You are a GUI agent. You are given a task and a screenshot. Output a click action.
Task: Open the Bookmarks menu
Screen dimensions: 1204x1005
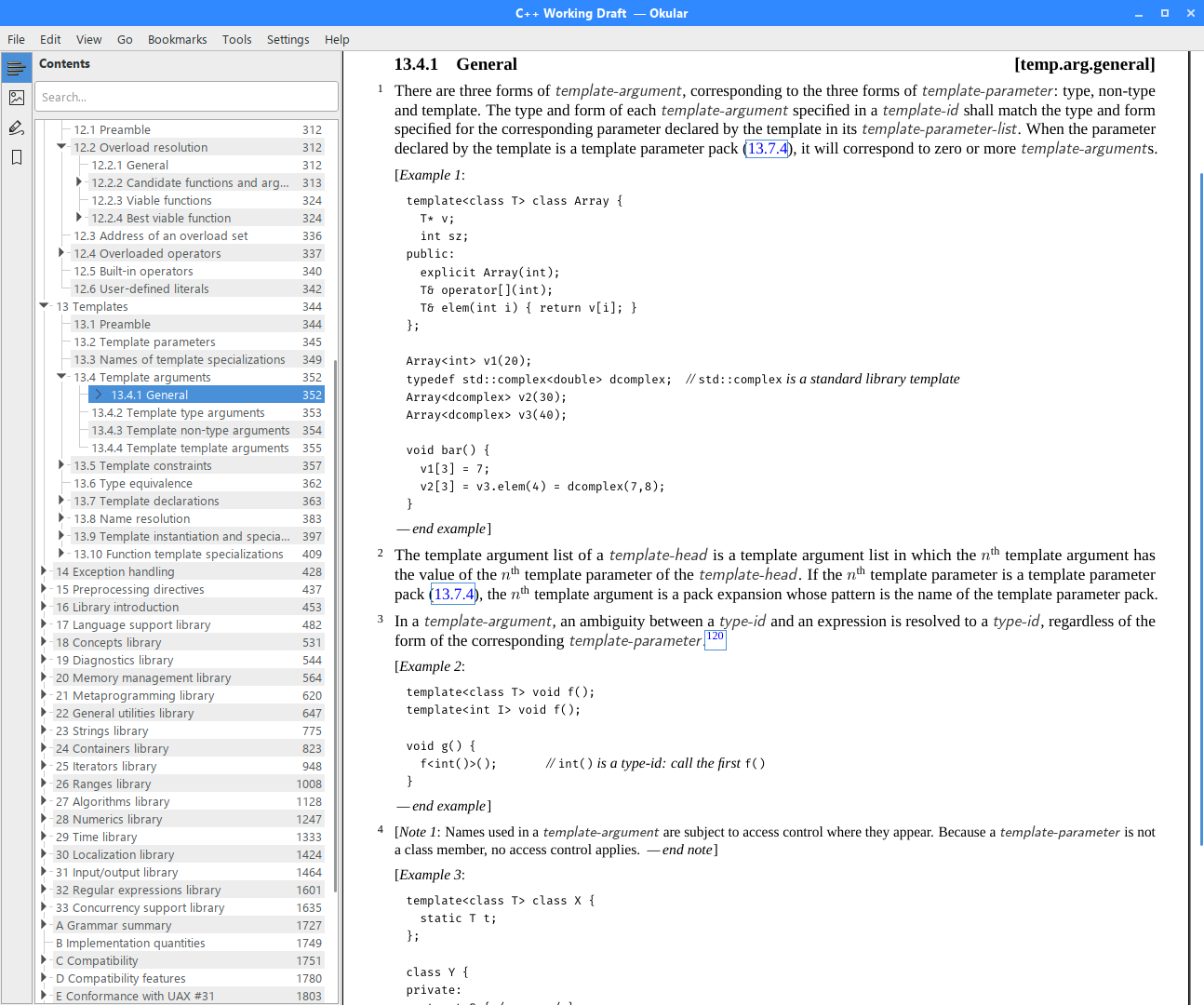coord(177,39)
